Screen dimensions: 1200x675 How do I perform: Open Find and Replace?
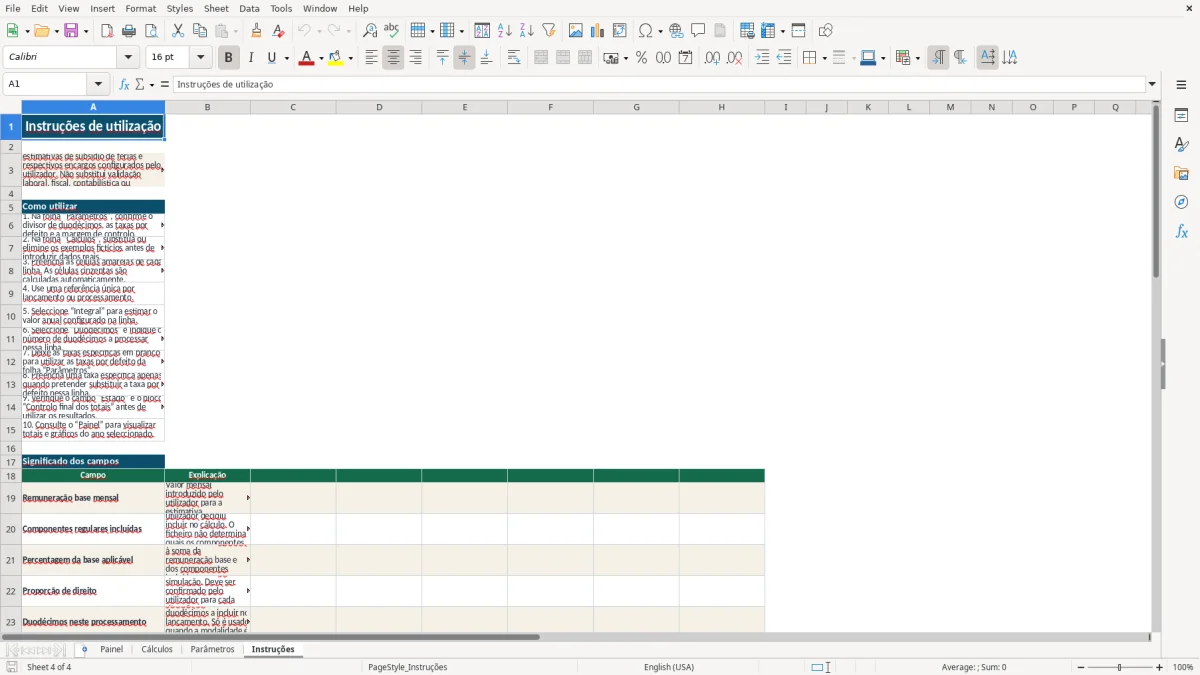pyautogui.click(x=370, y=31)
